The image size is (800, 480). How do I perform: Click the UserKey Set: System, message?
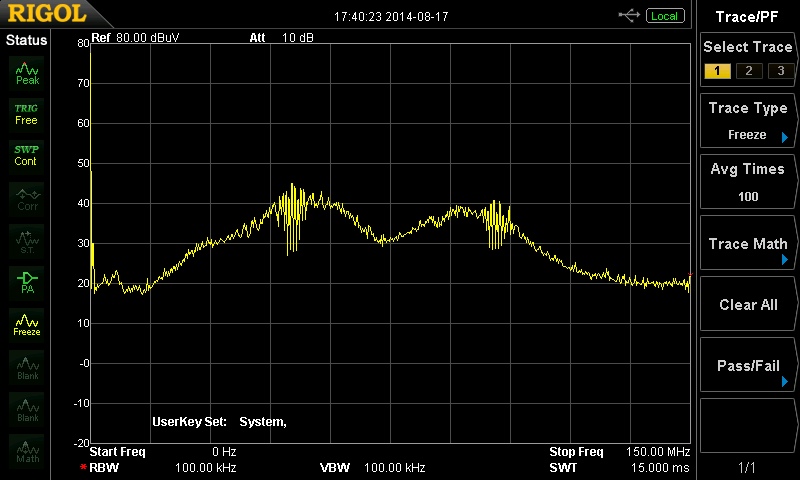(219, 422)
